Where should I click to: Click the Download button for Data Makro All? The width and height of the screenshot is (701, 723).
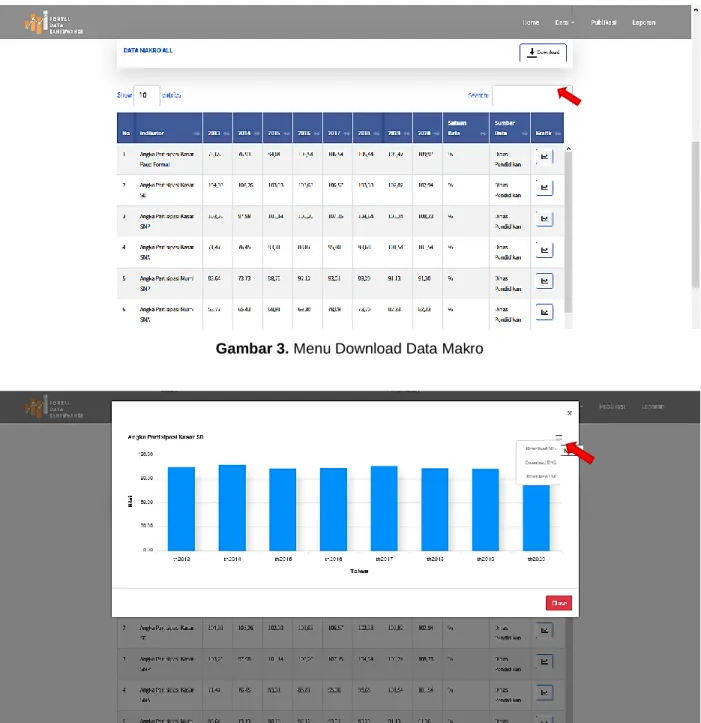point(543,52)
